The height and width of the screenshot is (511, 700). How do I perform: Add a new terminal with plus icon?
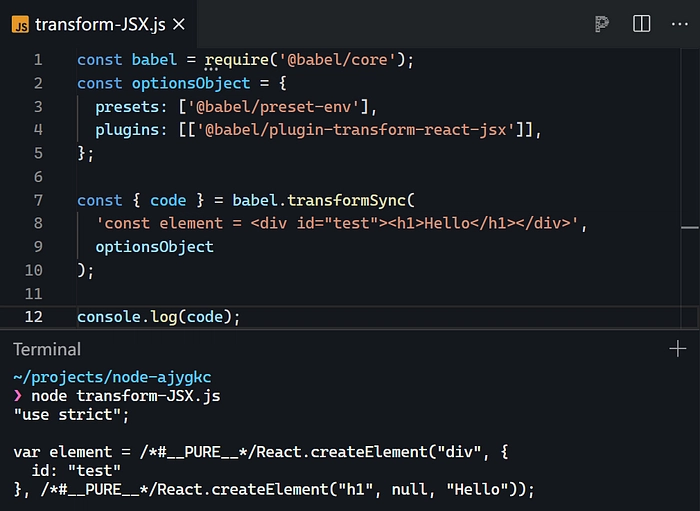coord(677,349)
